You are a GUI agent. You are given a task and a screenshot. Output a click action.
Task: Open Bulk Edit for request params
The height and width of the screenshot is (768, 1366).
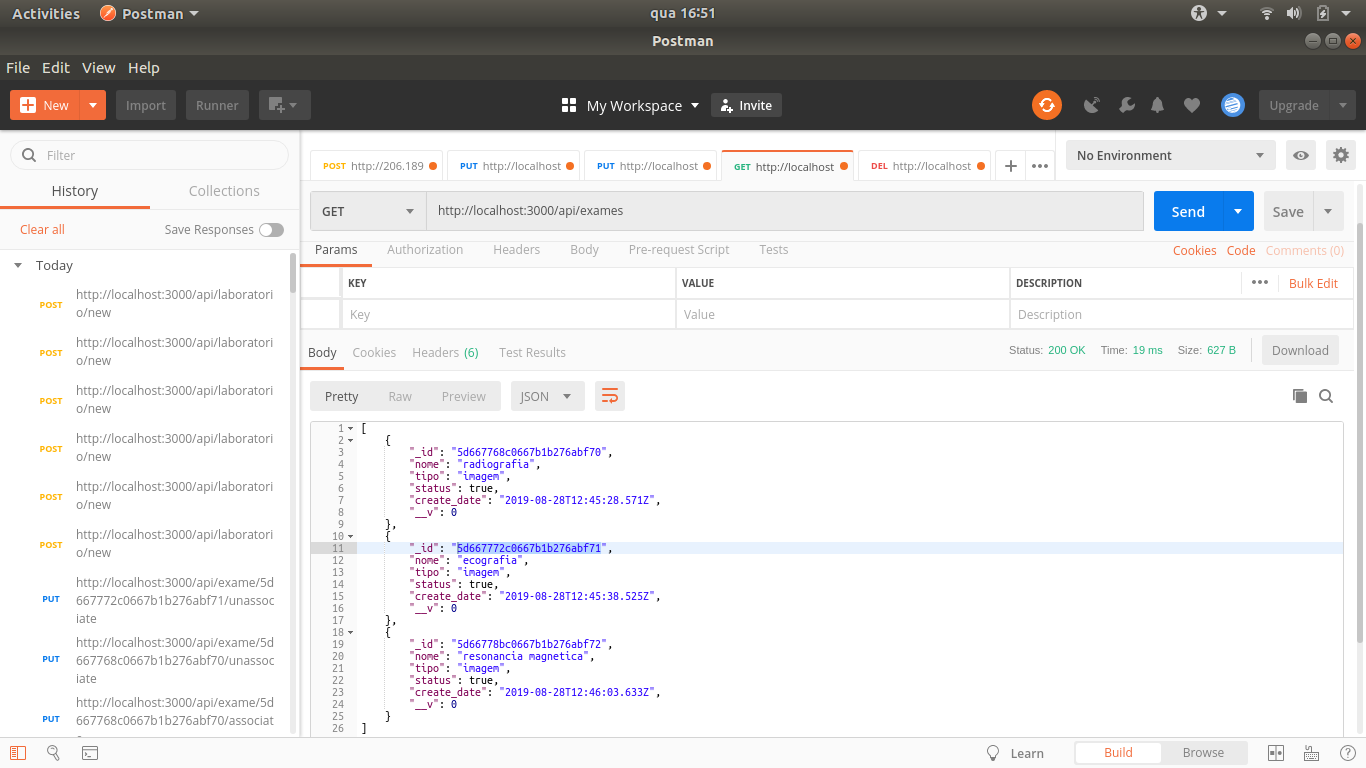tap(1314, 283)
